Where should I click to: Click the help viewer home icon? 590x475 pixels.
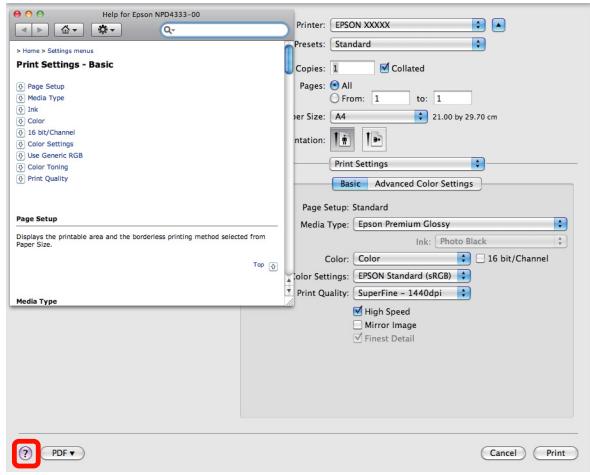(69, 30)
